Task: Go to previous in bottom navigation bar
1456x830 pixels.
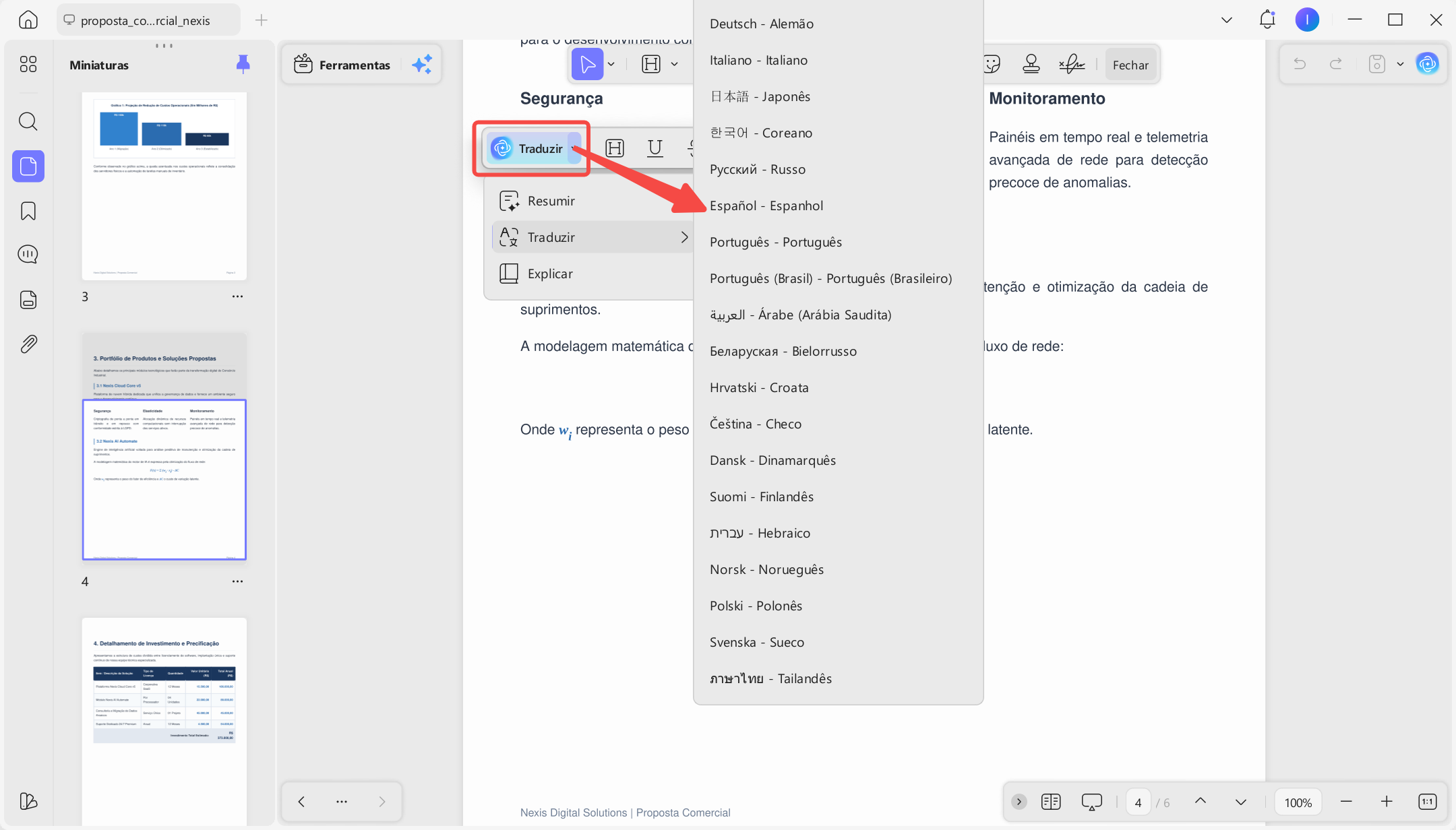Action: [301, 801]
